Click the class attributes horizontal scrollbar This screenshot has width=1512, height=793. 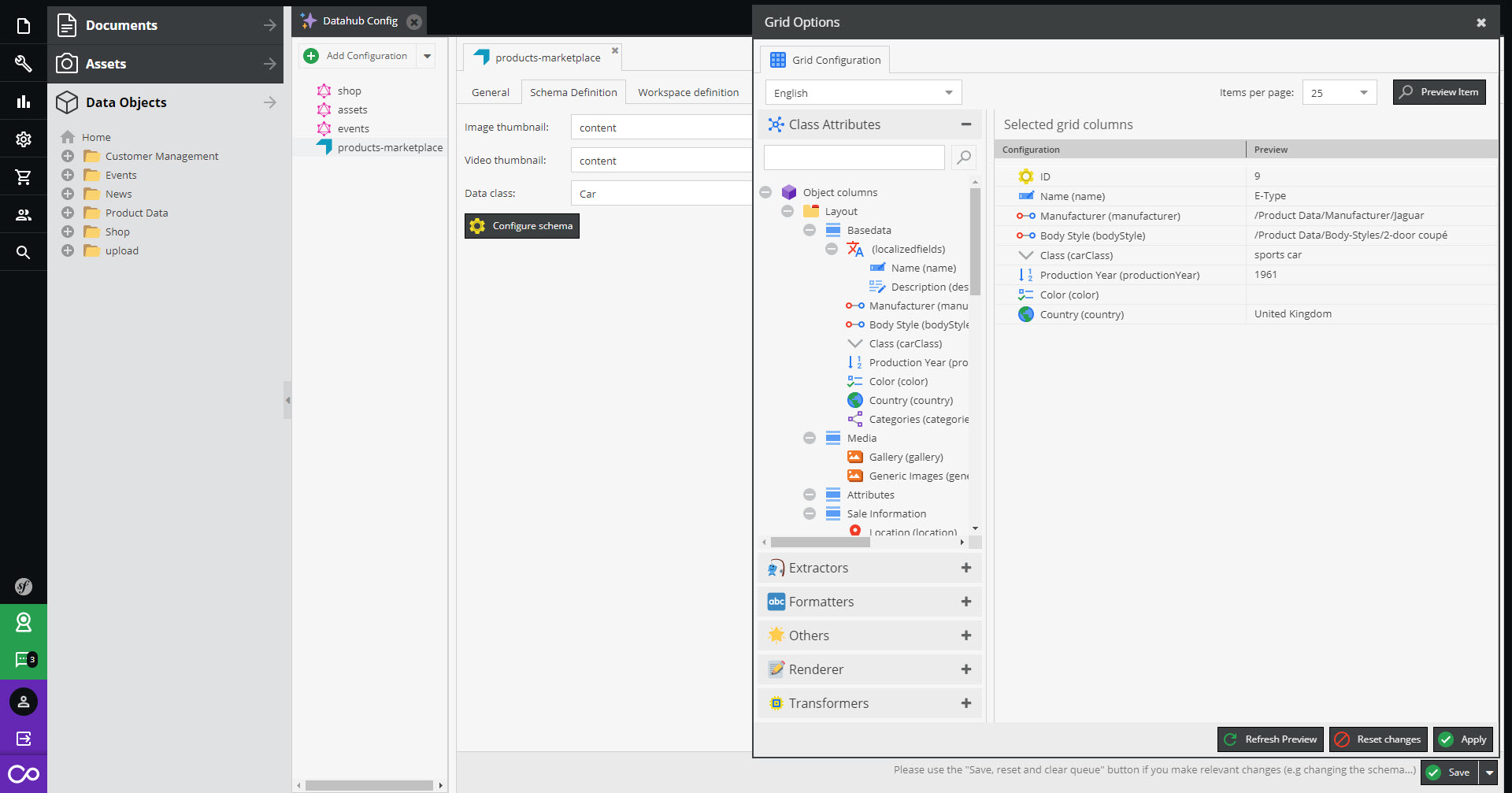(863, 542)
